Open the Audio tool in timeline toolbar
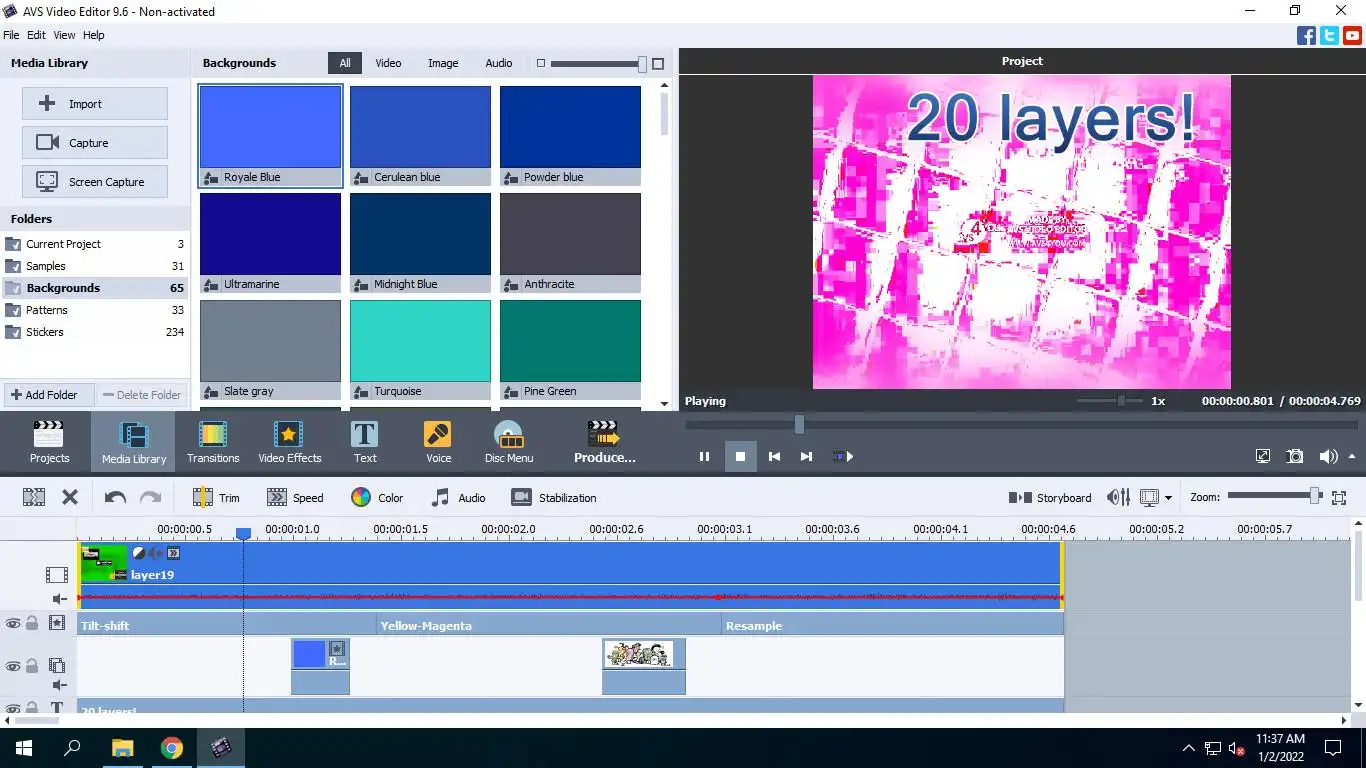 tap(458, 497)
